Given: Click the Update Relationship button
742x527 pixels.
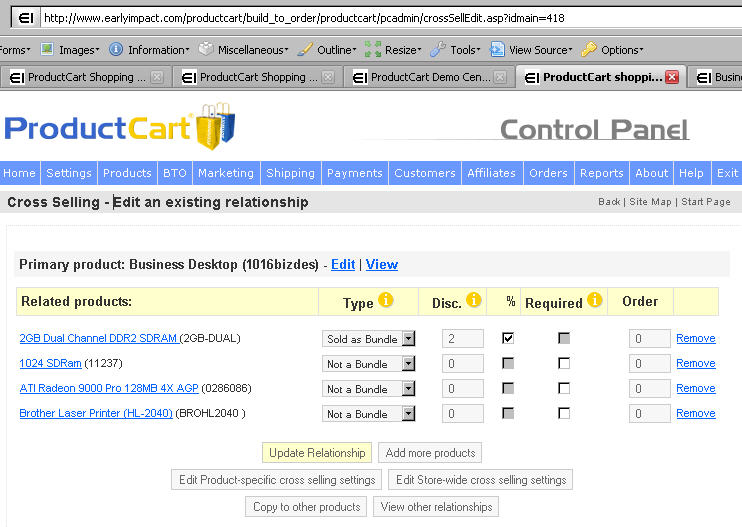Looking at the screenshot, I should point(317,453).
